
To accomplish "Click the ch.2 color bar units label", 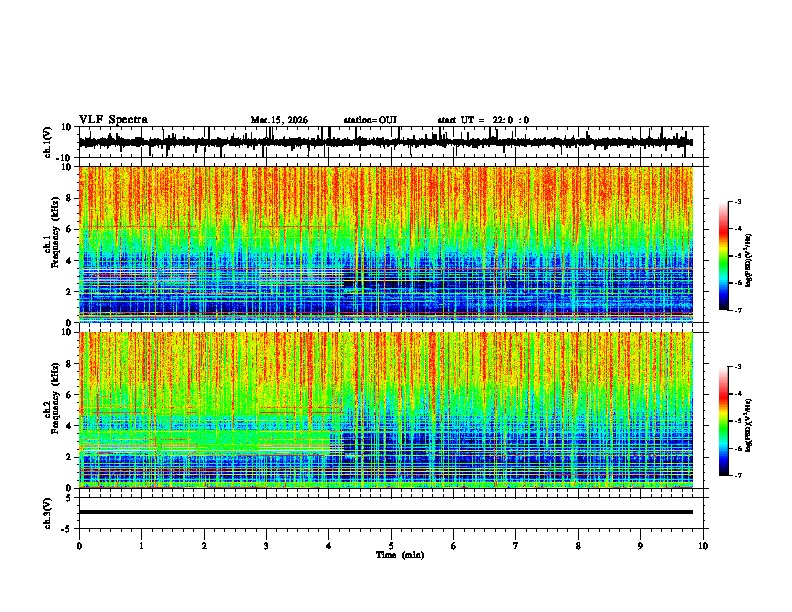I will (x=748, y=425).
